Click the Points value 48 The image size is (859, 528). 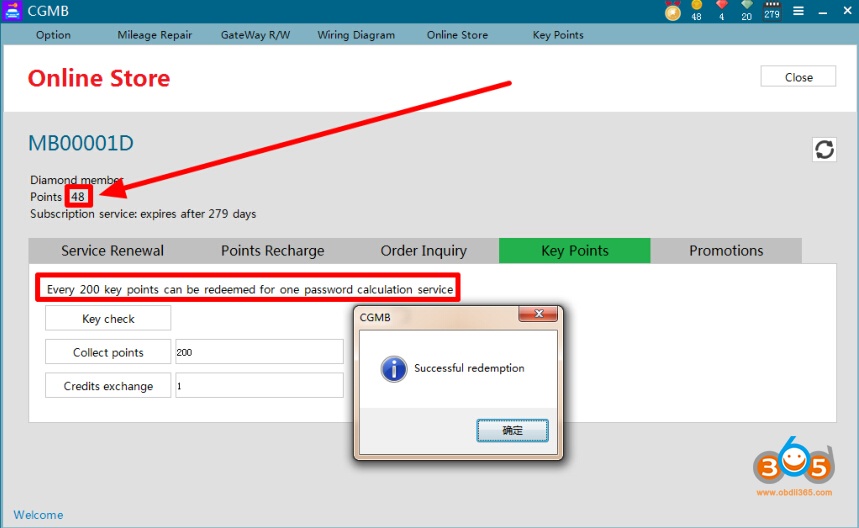(x=78, y=197)
